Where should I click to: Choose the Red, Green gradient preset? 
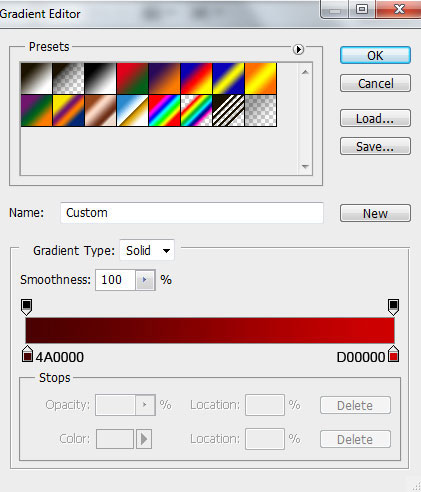(x=132, y=78)
